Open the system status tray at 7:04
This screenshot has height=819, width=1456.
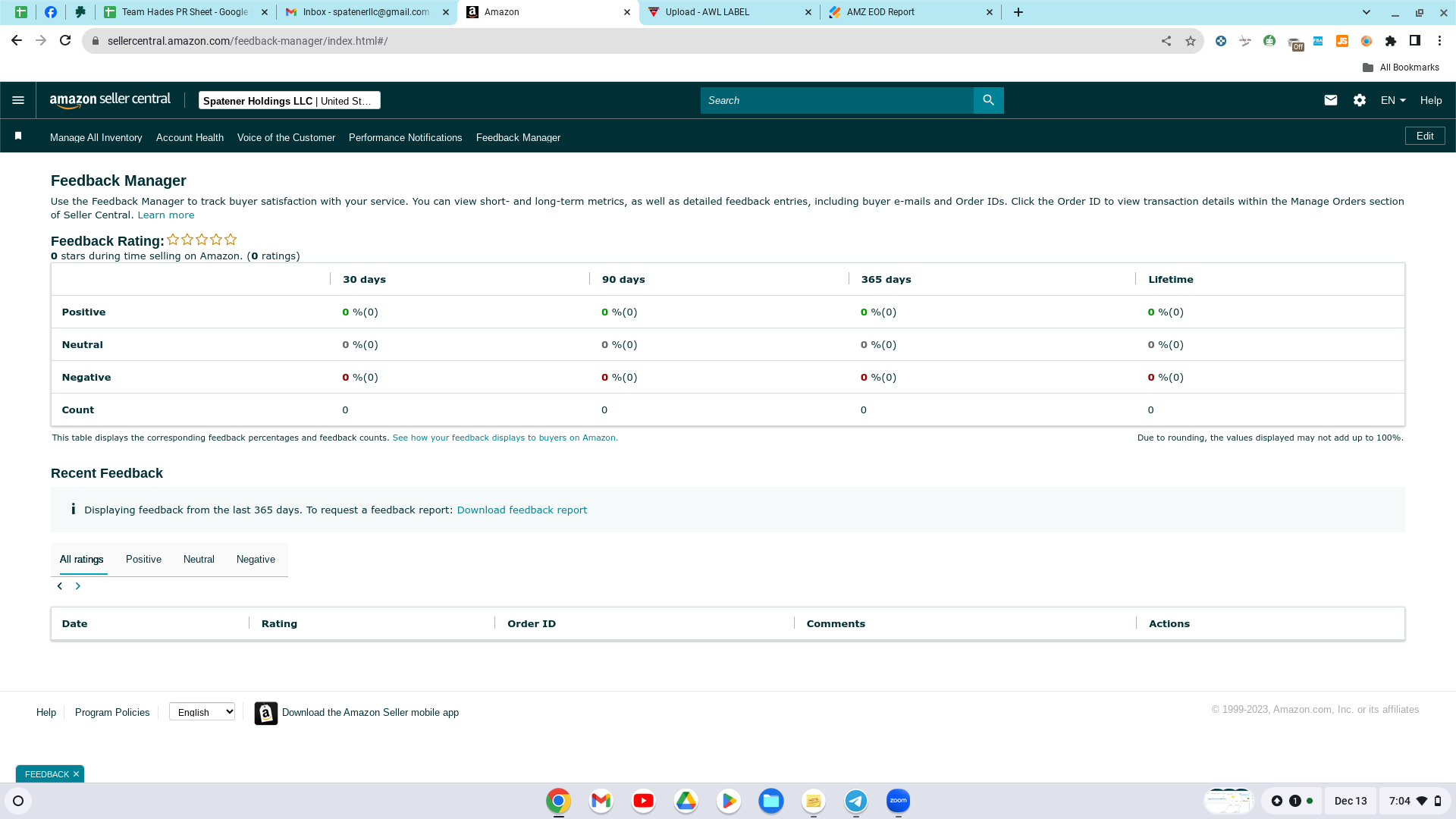[x=1414, y=801]
